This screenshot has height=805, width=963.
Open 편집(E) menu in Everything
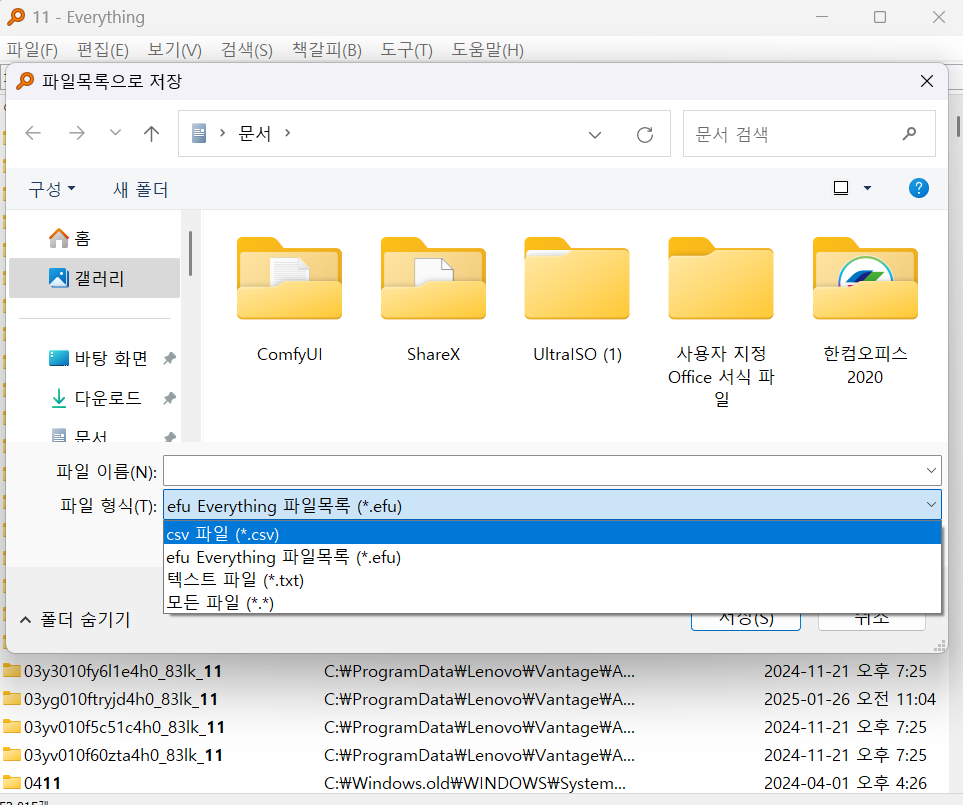click(103, 50)
